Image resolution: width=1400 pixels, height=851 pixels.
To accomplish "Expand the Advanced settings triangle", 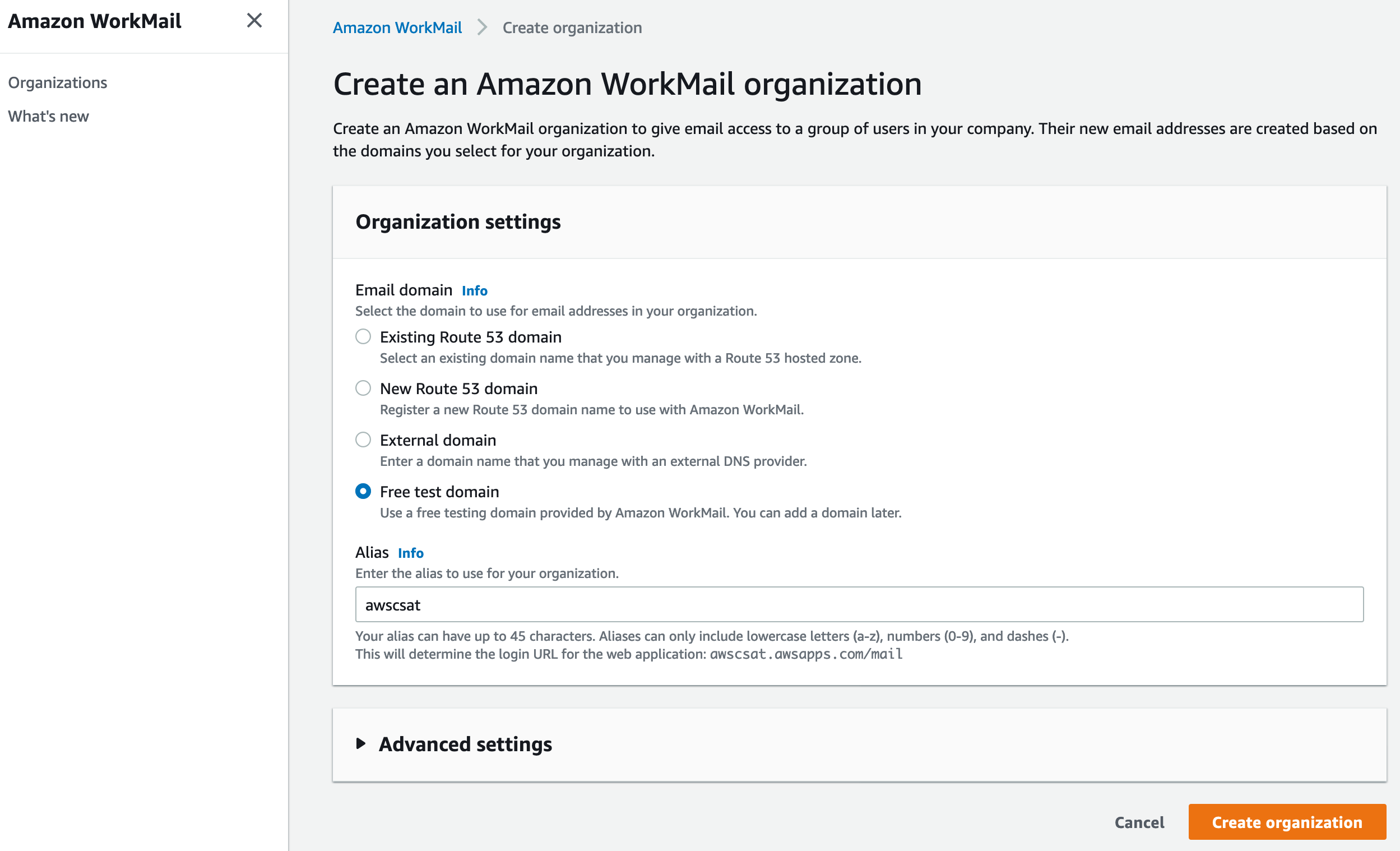I will (x=361, y=743).
